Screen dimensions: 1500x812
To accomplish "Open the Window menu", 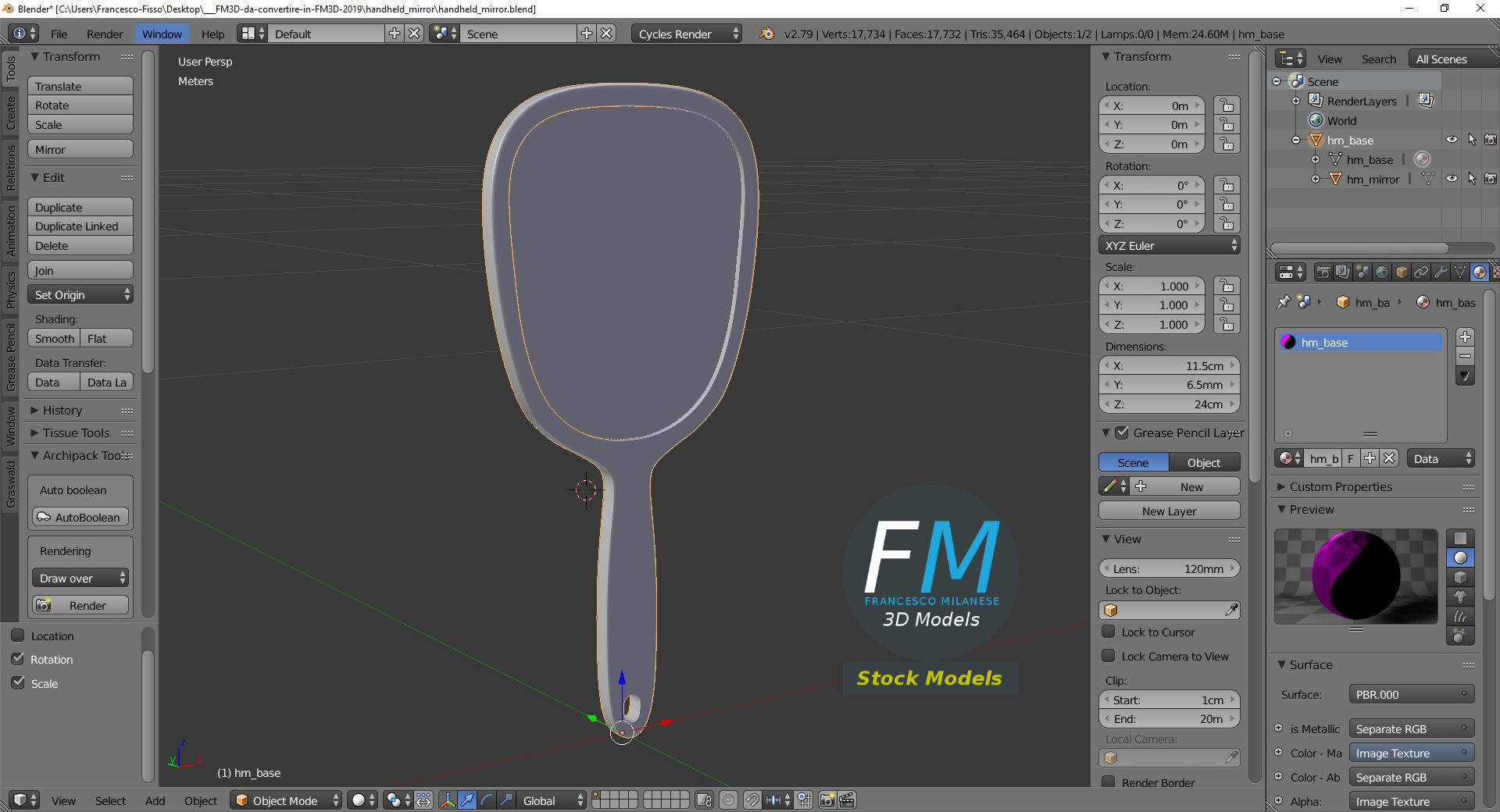I will click(x=162, y=34).
